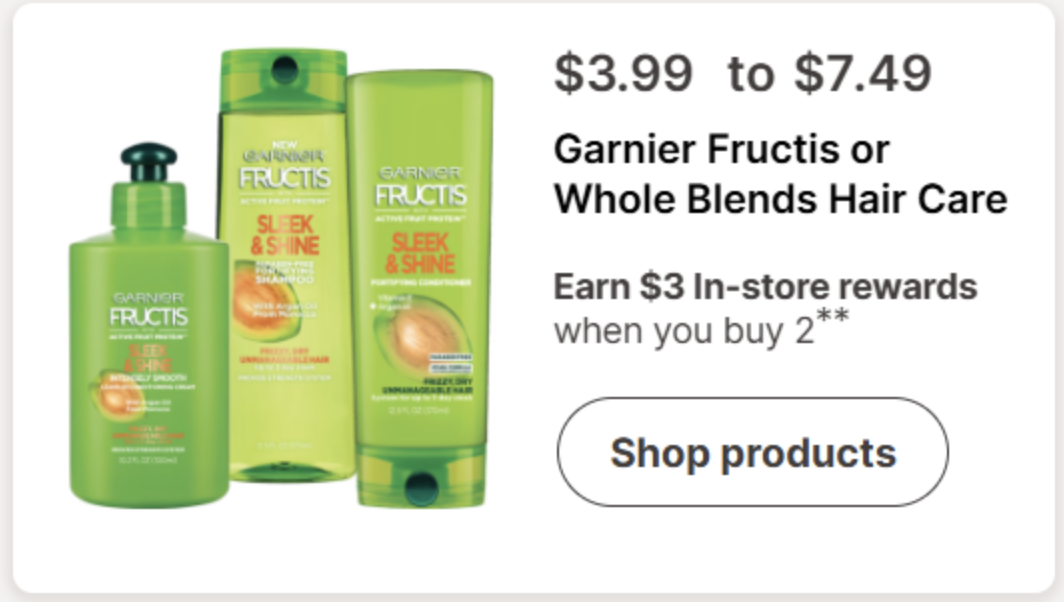Click the $7.49 upper price
1064x602 pixels.
[x=862, y=73]
